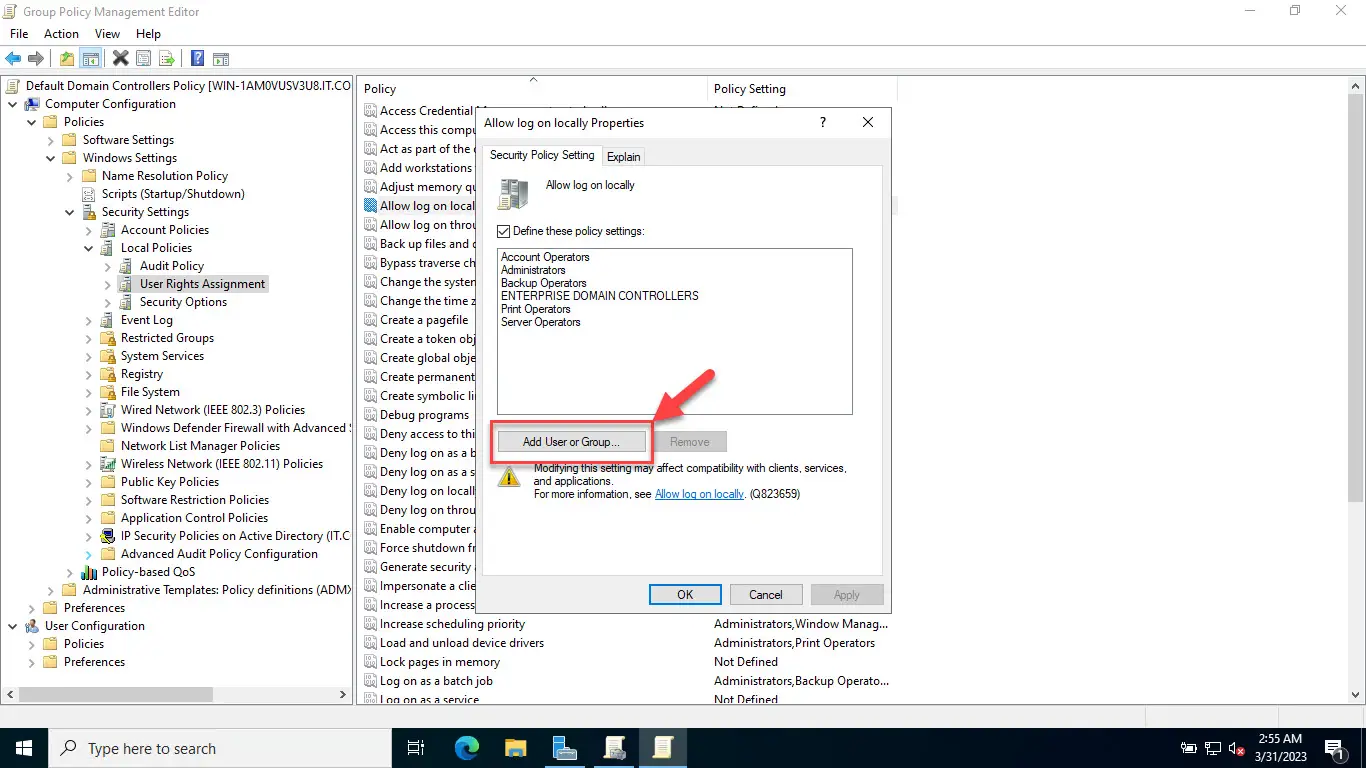1366x768 pixels.
Task: Collapse the Local Policies node
Action: coord(89,248)
